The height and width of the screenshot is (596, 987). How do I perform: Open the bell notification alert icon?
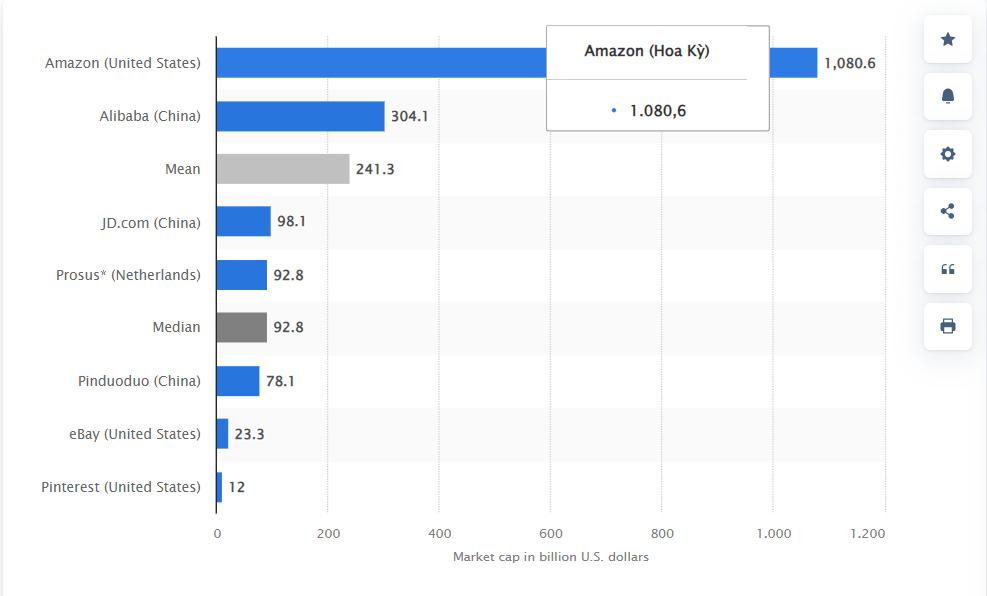947,96
